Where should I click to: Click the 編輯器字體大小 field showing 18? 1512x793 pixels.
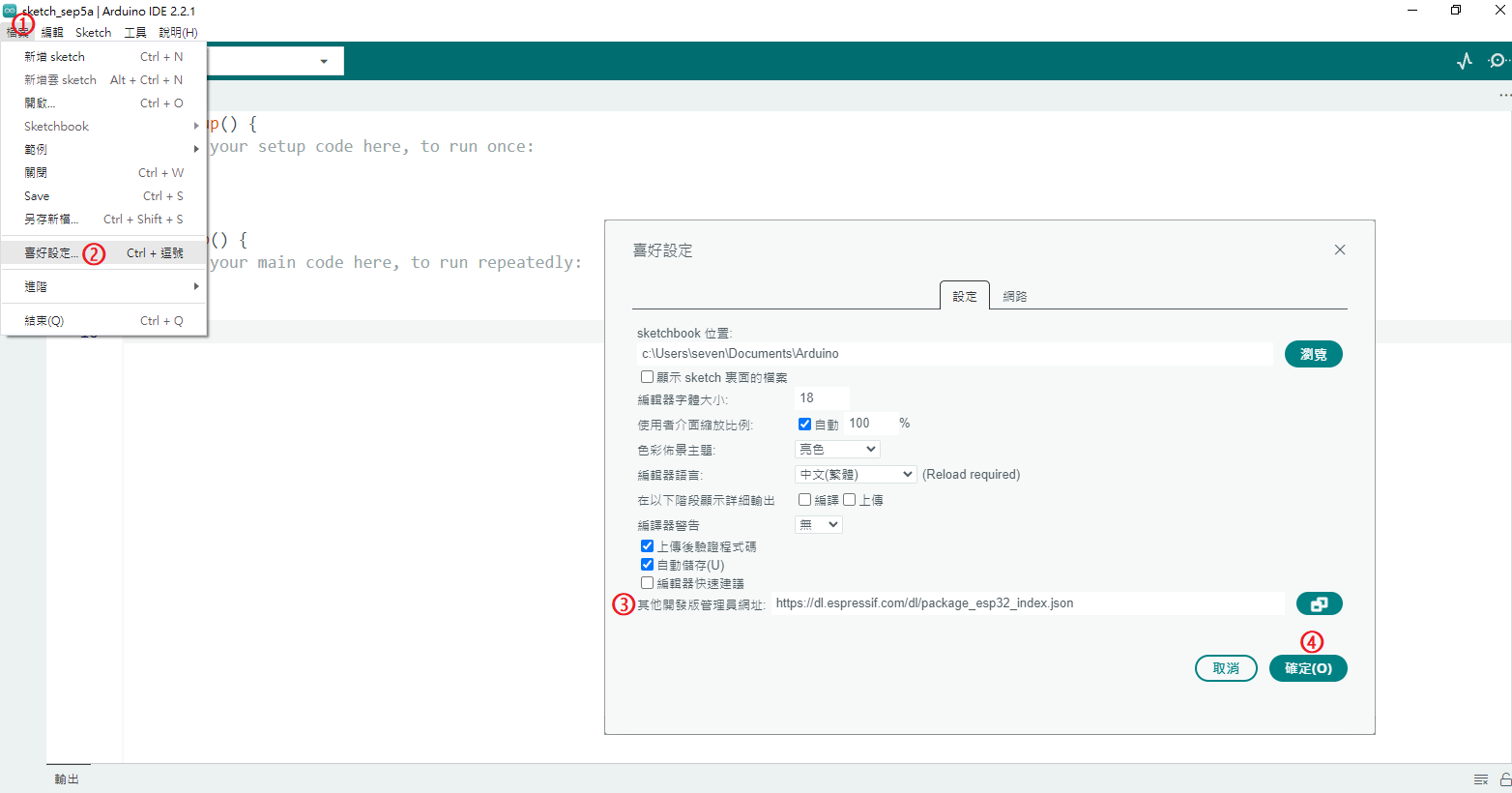pos(822,397)
